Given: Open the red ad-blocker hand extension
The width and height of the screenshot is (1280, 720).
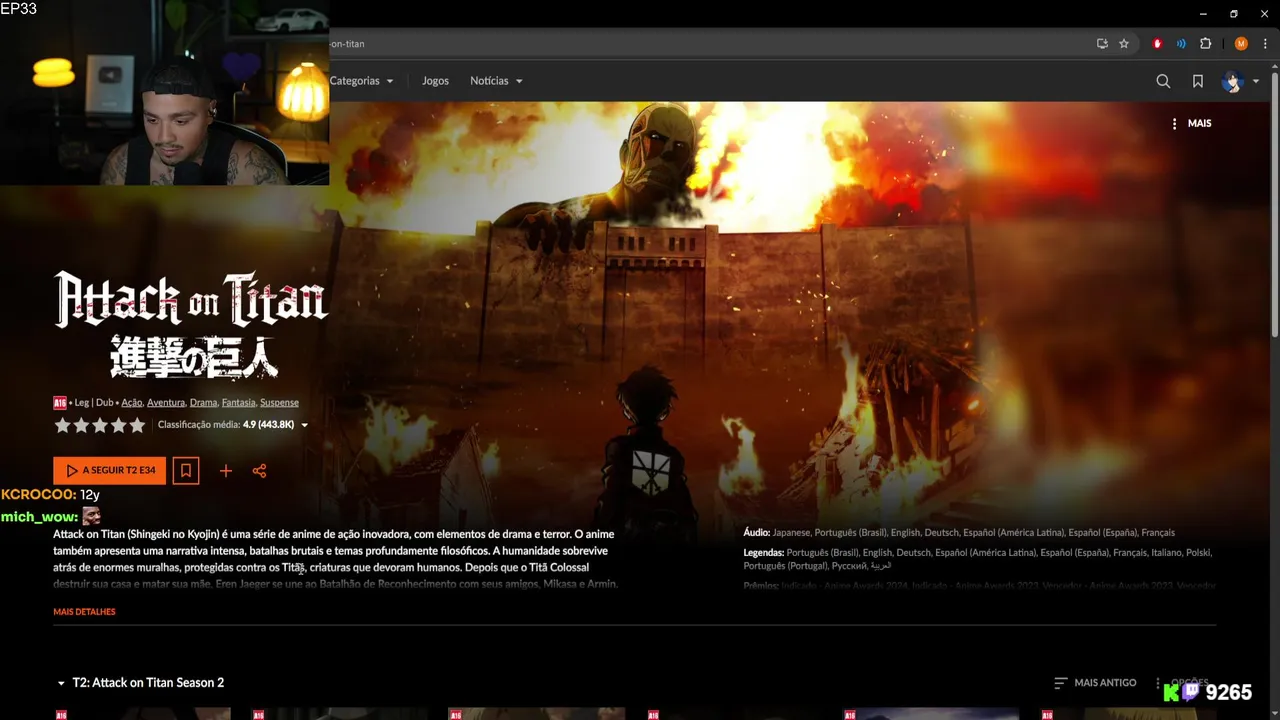Looking at the screenshot, I should 1157,44.
